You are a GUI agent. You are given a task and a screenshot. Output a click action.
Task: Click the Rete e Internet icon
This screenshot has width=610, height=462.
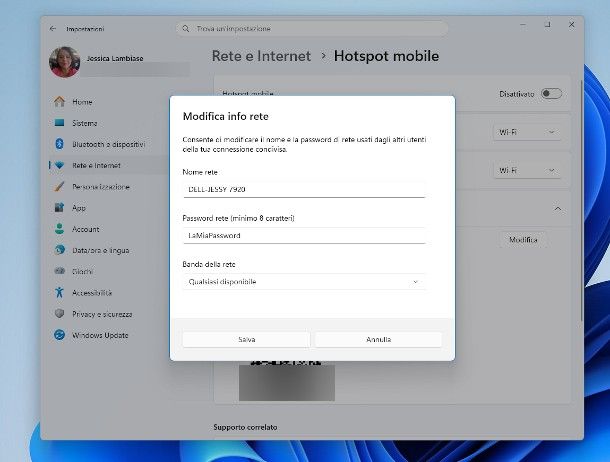[x=60, y=165]
